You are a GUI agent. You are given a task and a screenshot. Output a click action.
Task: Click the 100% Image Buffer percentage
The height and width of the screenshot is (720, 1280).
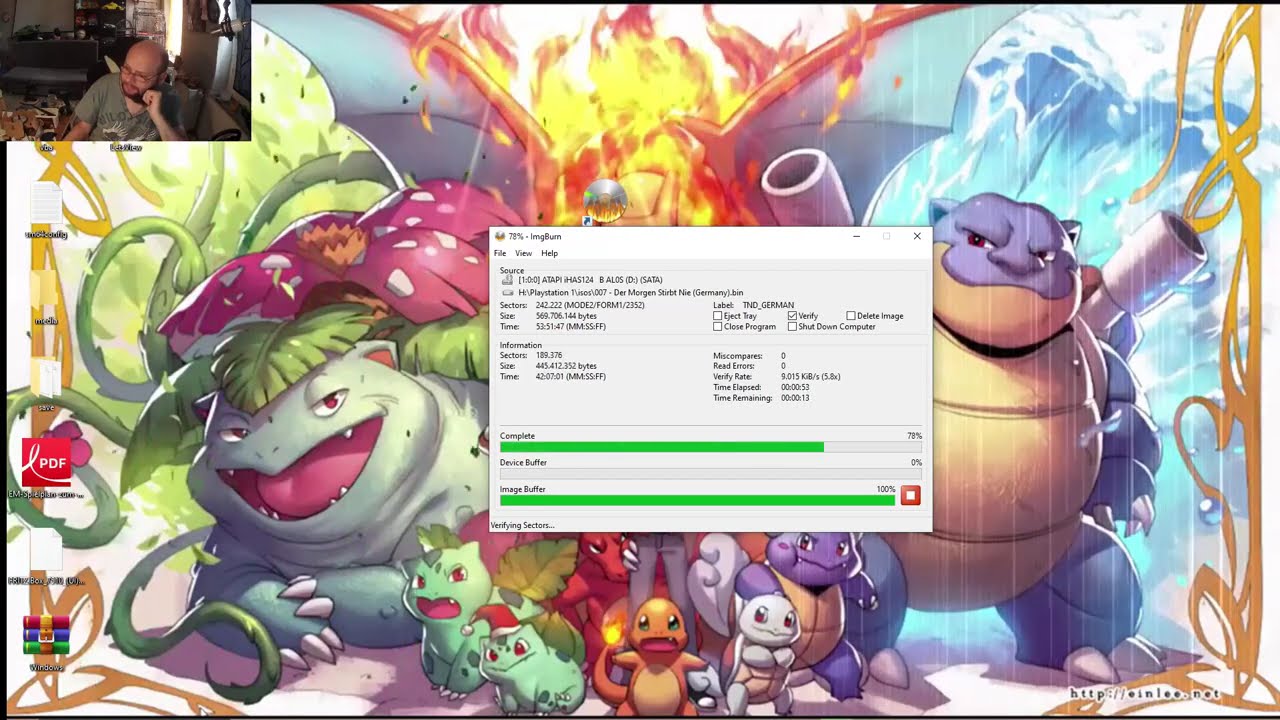886,489
